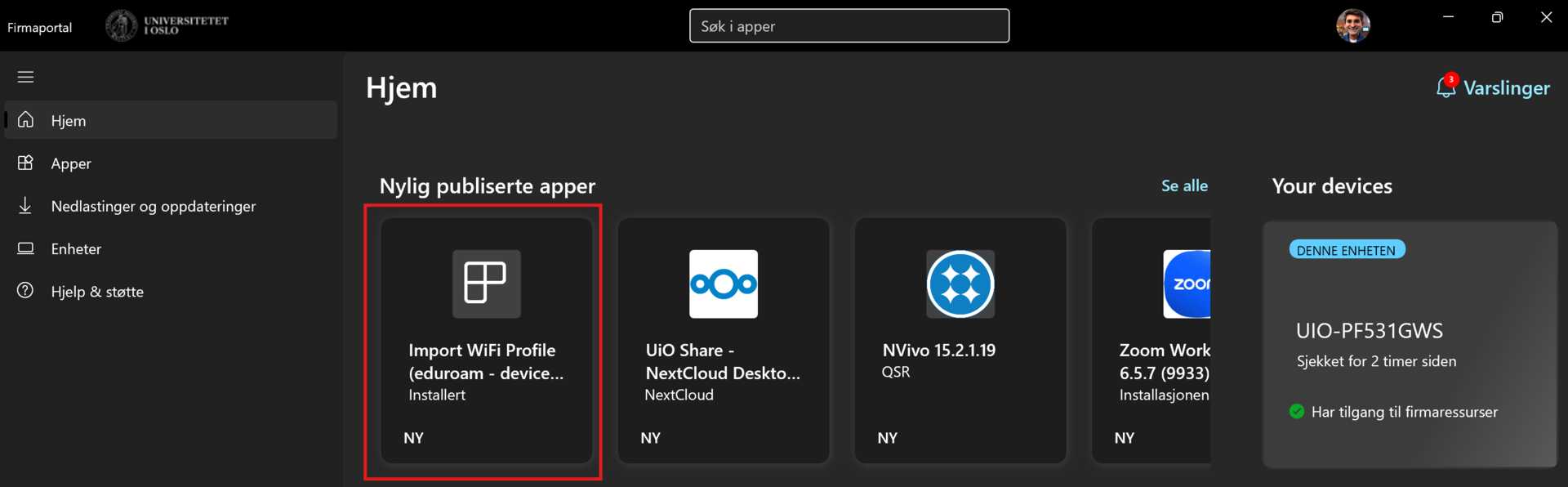
Task: Open Nedlastinger og oppdateringer
Action: tap(171, 206)
